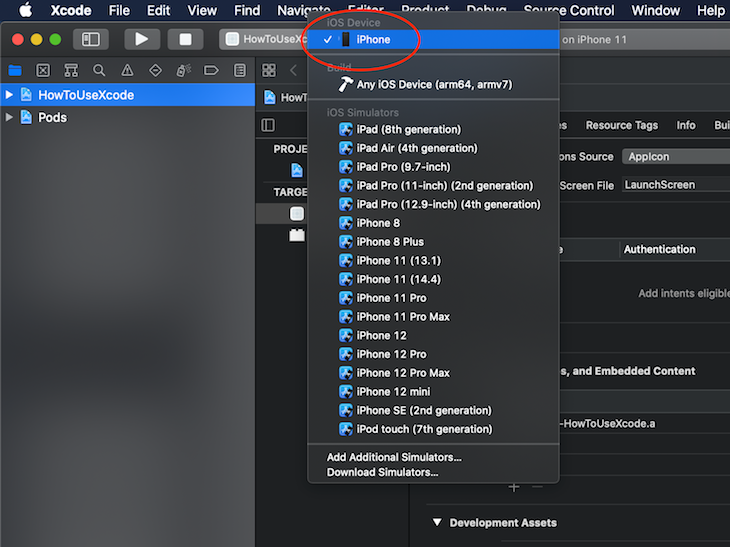Open the Xcode menu
The width and height of the screenshot is (730, 547).
tap(71, 10)
